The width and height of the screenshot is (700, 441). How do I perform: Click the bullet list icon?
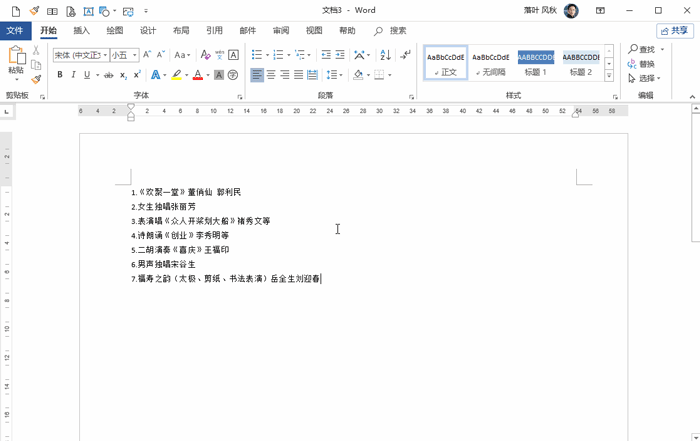click(257, 55)
